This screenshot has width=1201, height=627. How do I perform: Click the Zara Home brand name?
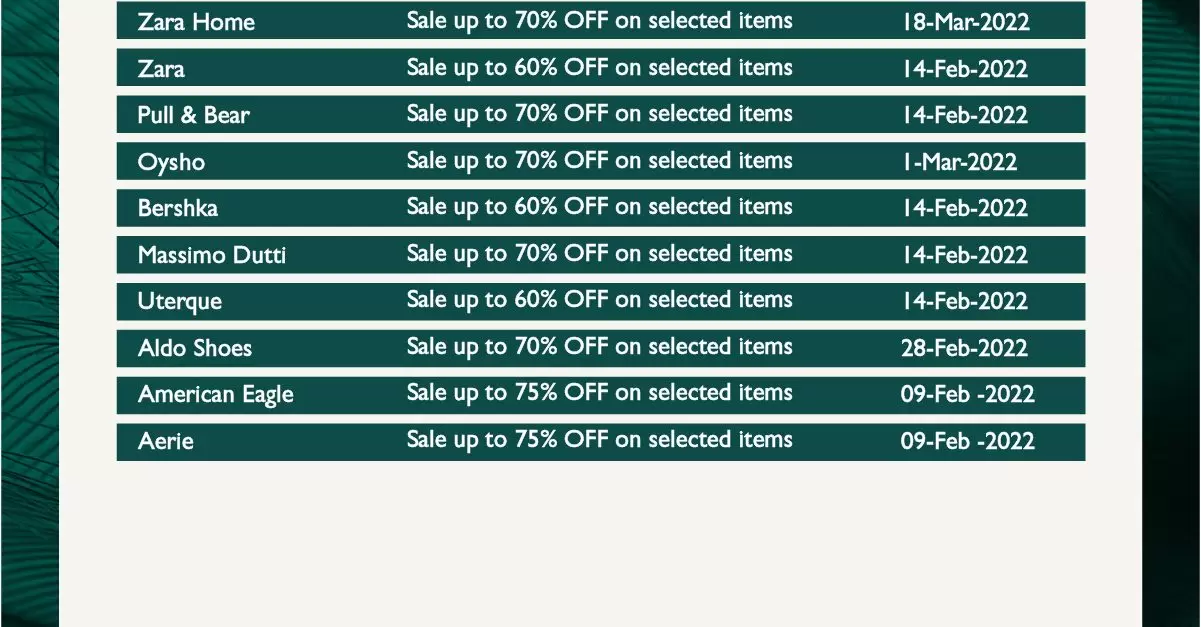pos(196,22)
